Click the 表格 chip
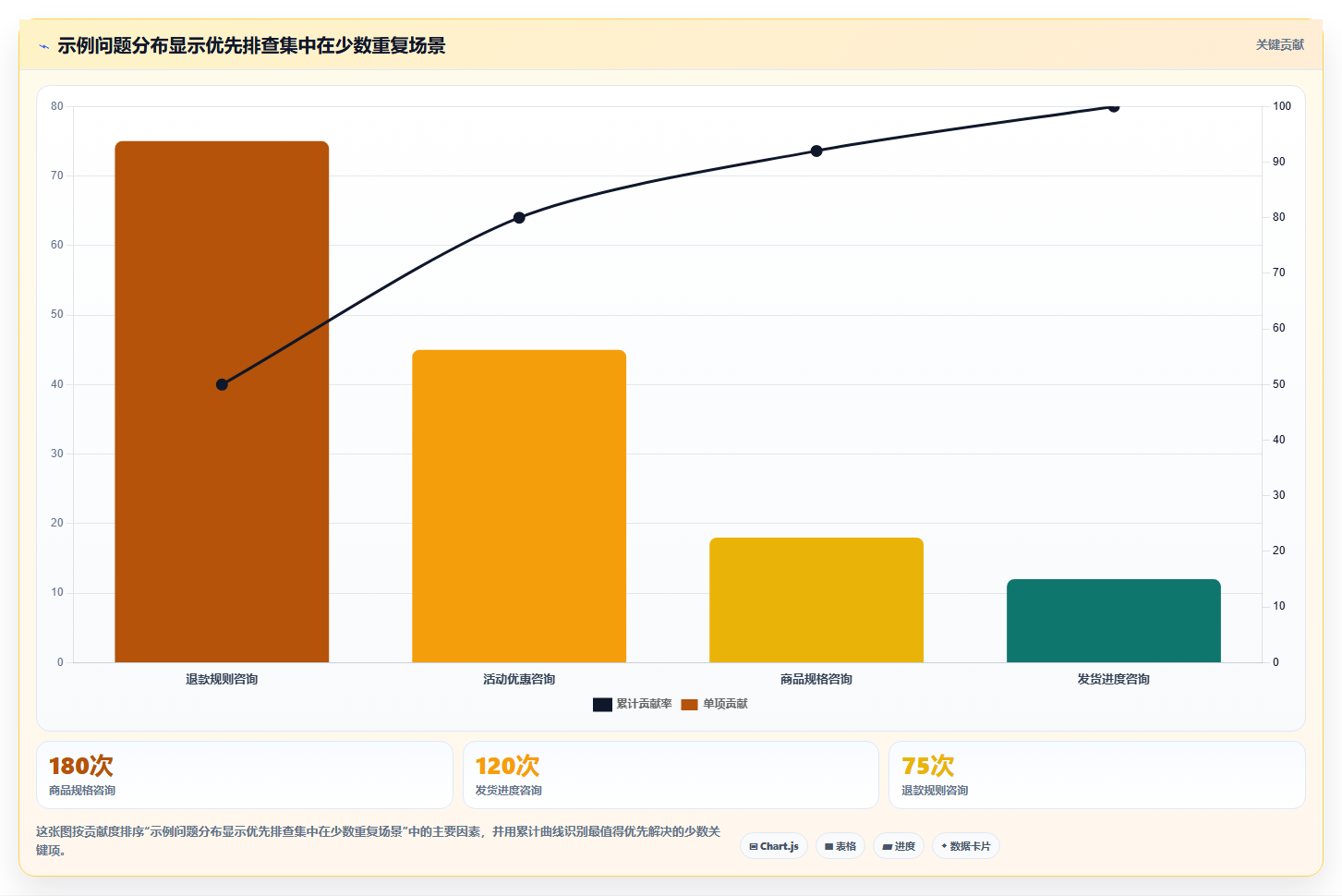This screenshot has width=1342, height=896. pos(840,846)
